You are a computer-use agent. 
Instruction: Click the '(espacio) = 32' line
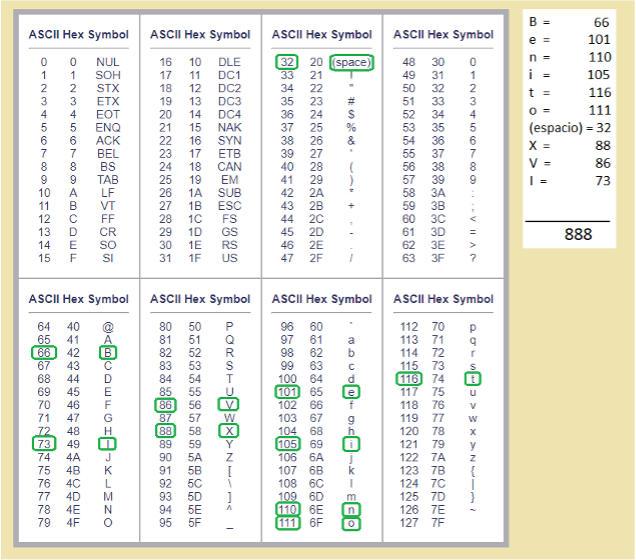coord(569,128)
